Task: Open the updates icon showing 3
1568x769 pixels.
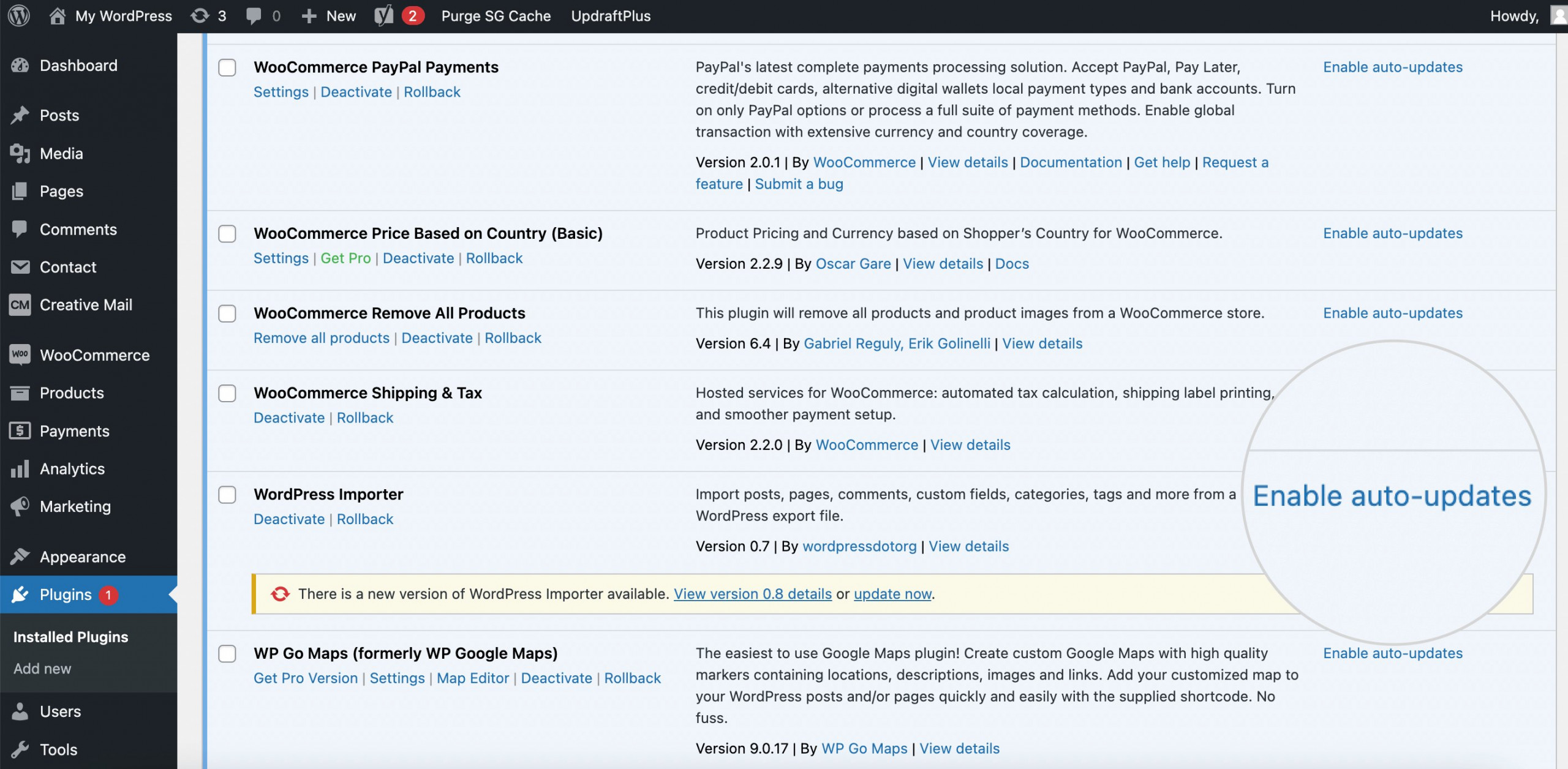Action: click(x=200, y=16)
